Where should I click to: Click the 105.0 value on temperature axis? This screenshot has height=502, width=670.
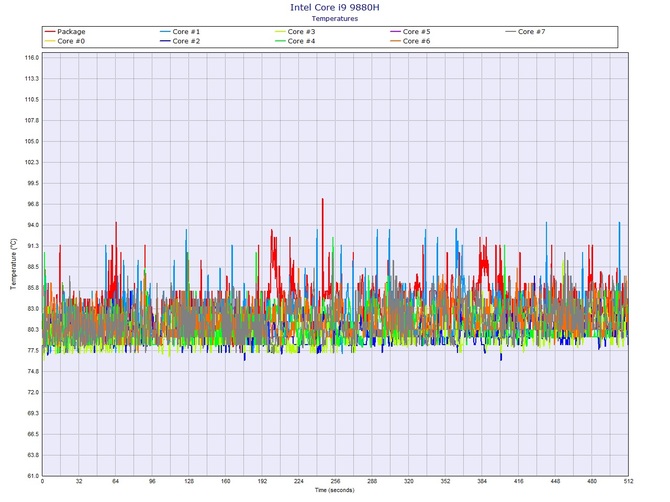32,141
